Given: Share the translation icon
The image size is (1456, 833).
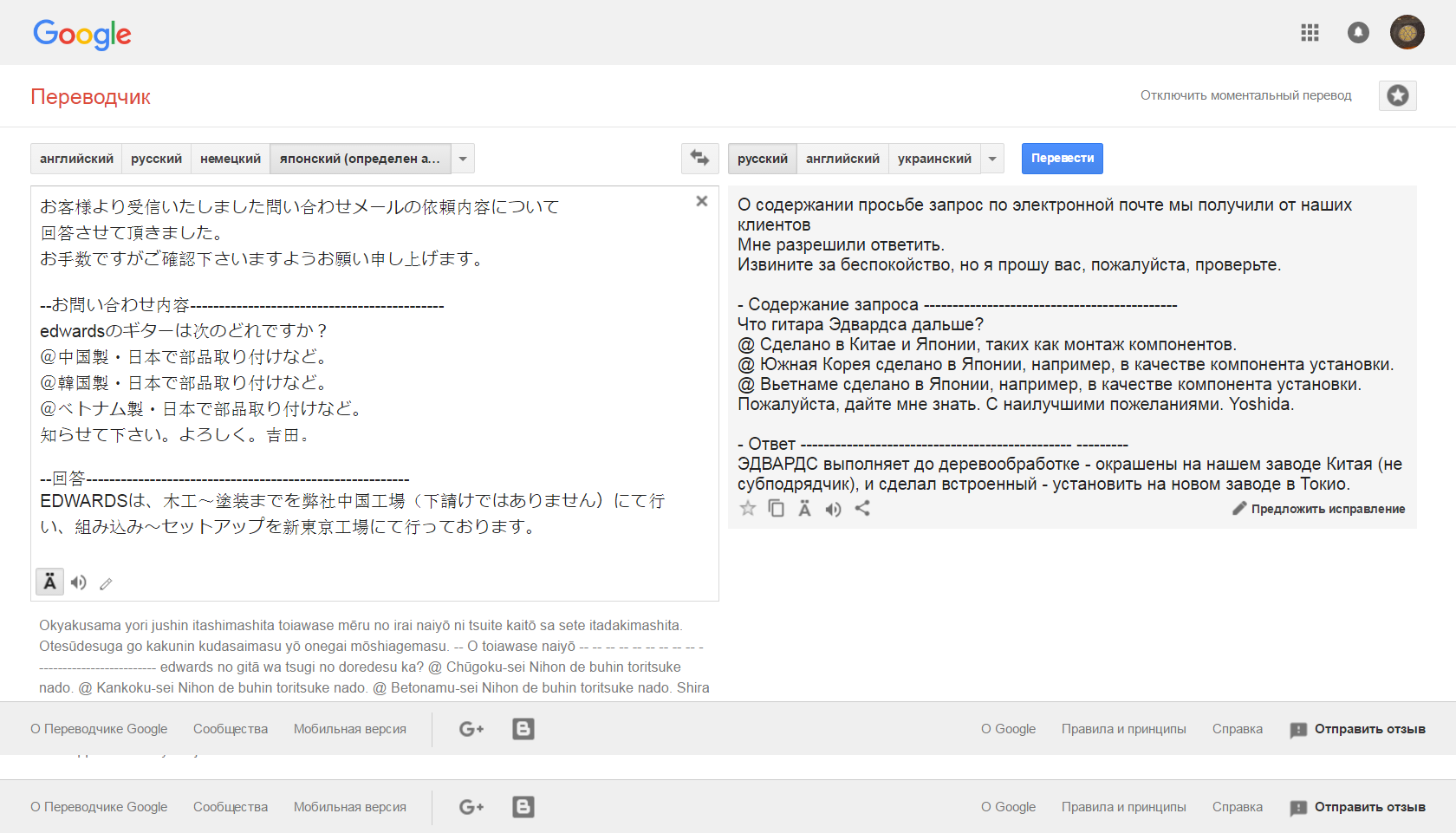Looking at the screenshot, I should 862,509.
